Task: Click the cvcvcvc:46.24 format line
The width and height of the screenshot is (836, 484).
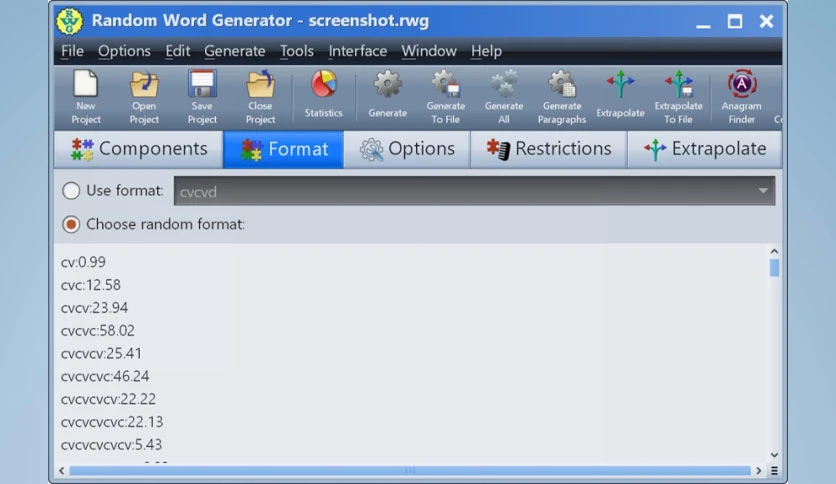Action: click(x=105, y=377)
